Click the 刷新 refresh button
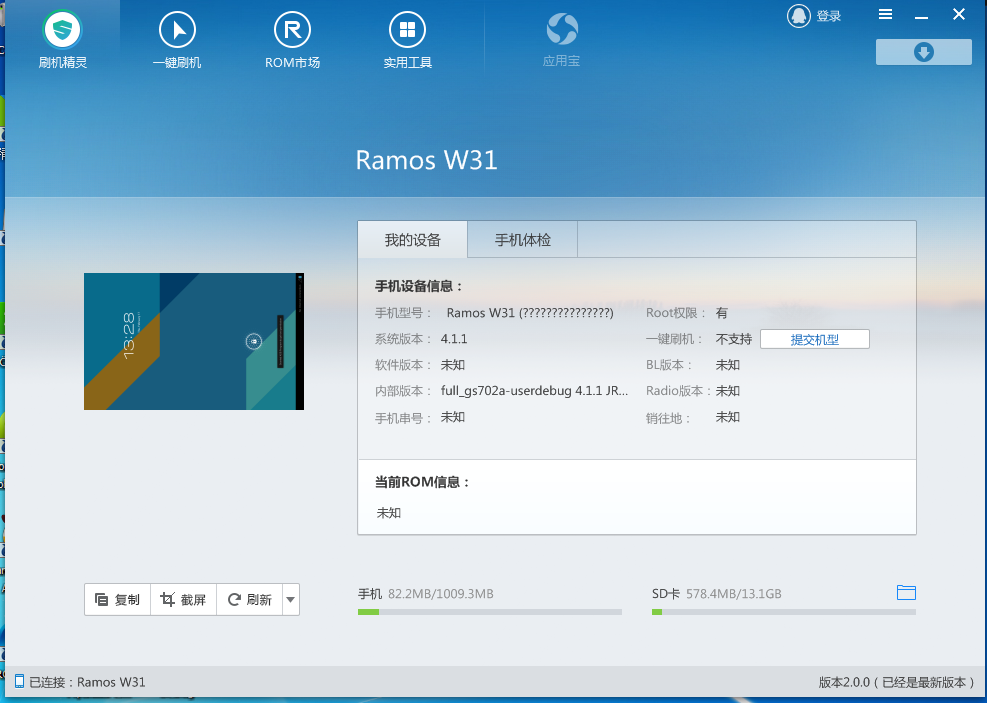 [x=249, y=600]
